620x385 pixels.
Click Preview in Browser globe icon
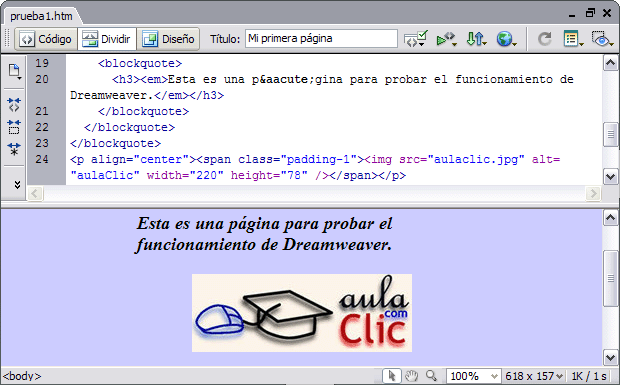[x=506, y=39]
